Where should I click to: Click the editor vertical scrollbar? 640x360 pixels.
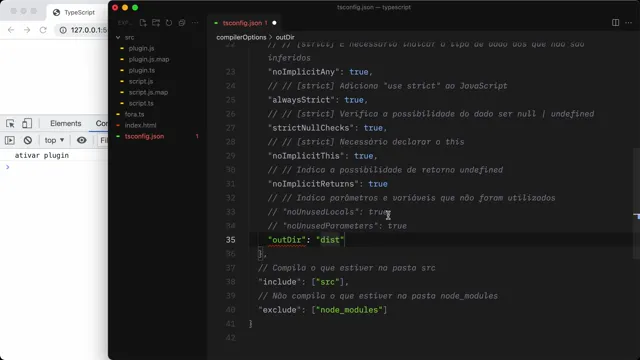click(x=636, y=203)
